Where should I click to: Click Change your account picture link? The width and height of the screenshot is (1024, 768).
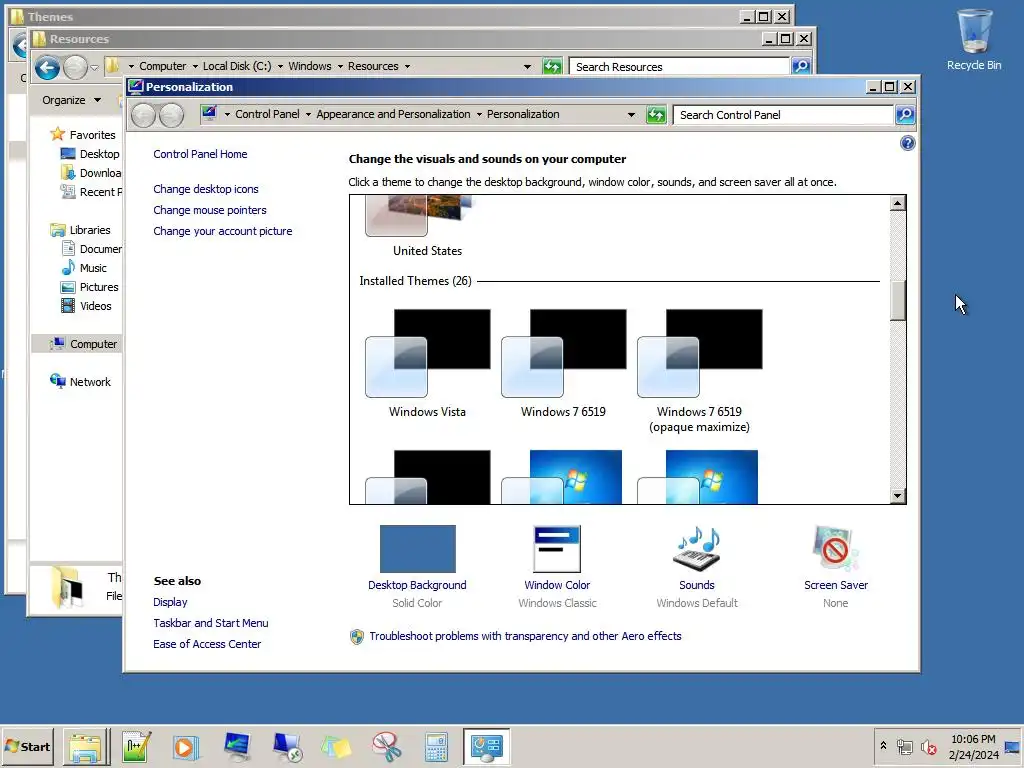click(223, 231)
